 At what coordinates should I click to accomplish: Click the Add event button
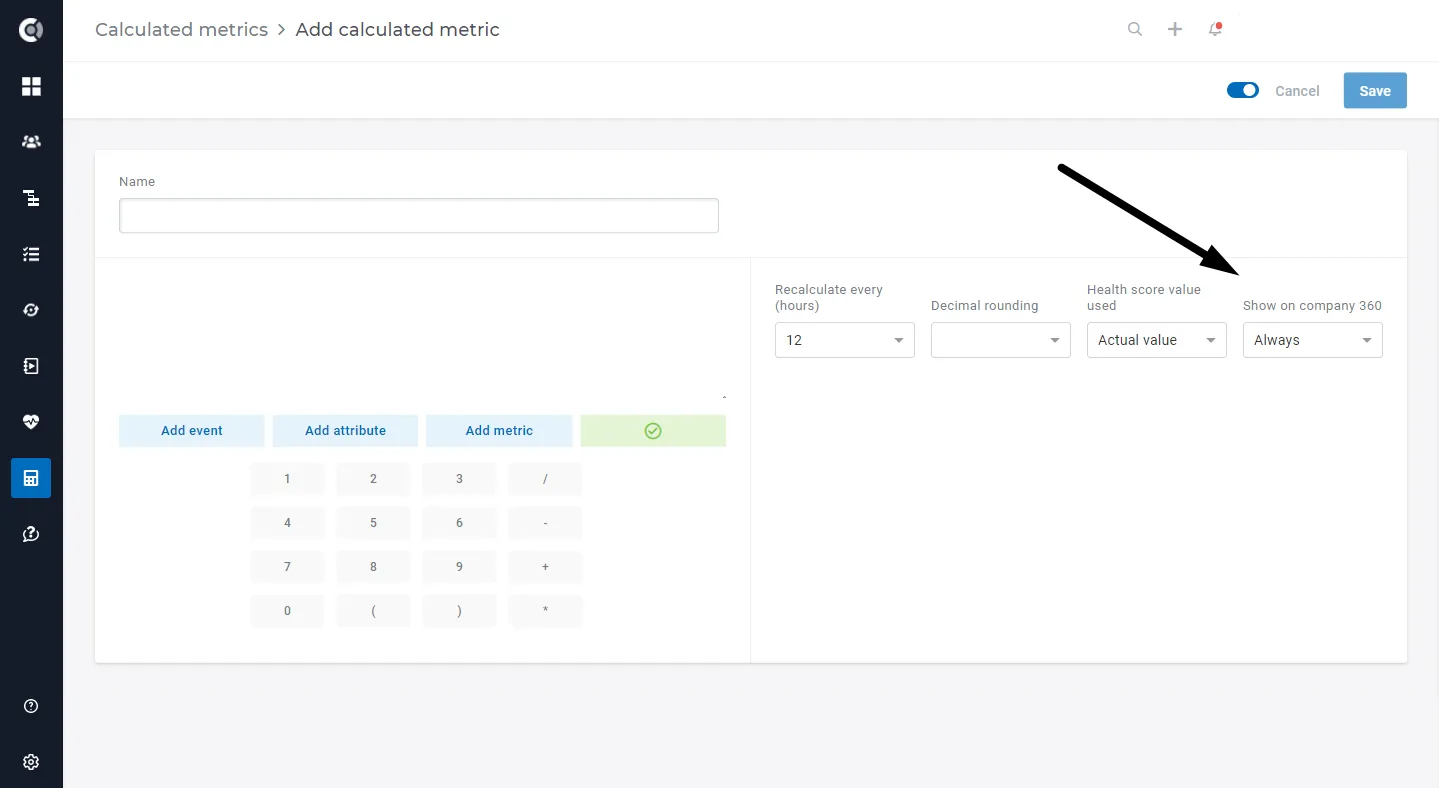pyautogui.click(x=192, y=431)
